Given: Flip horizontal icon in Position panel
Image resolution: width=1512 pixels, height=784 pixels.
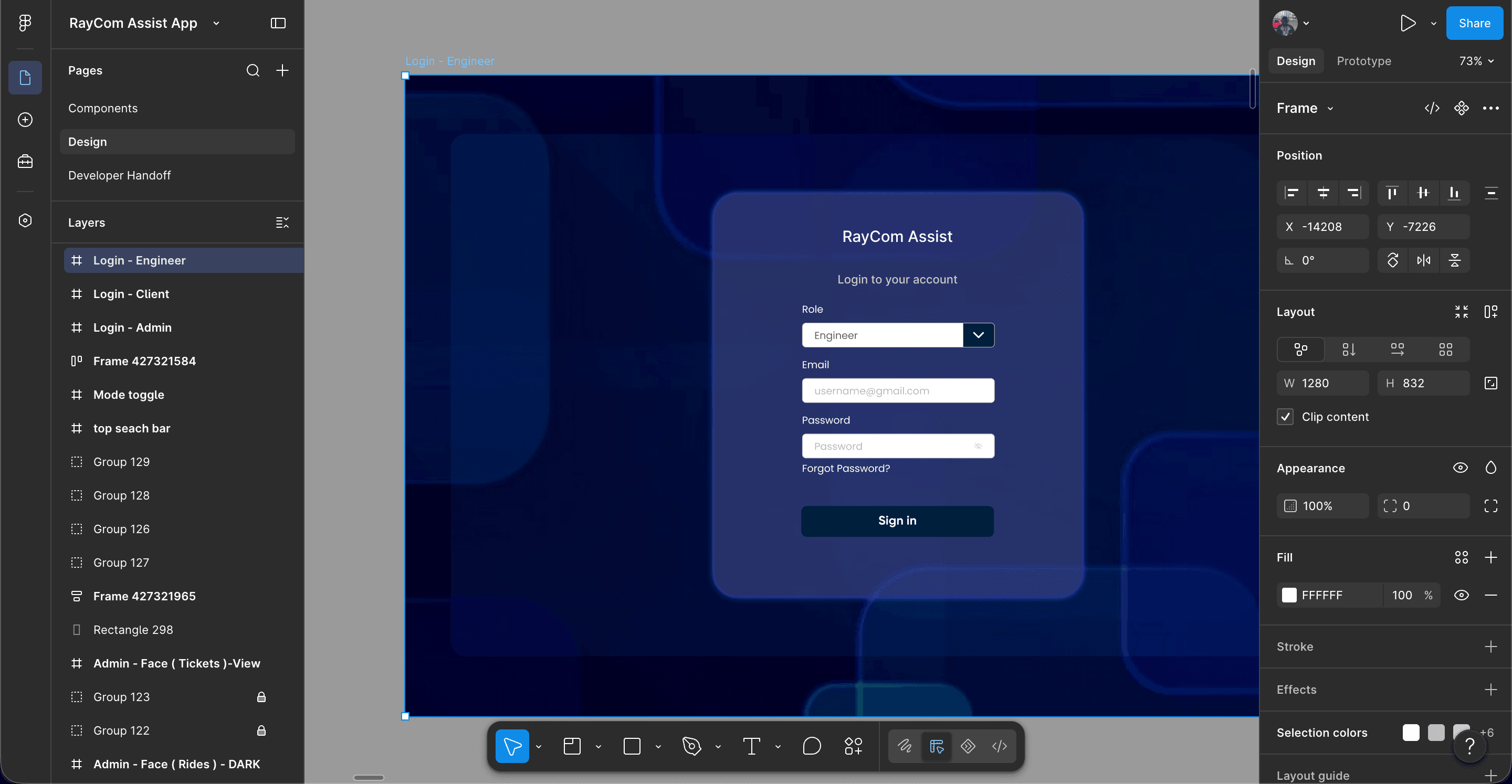Looking at the screenshot, I should click(x=1423, y=260).
